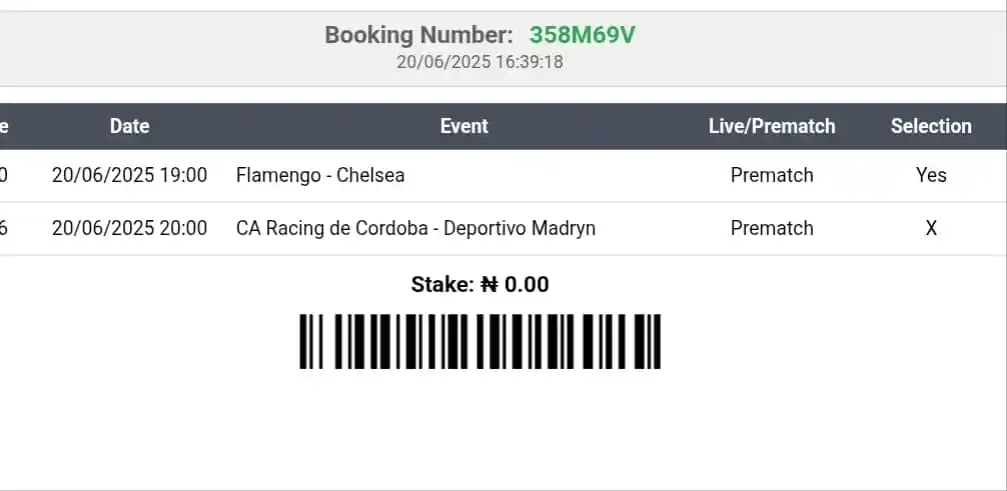
Task: Select the Flamengo - Chelsea event
Action: pyautogui.click(x=320, y=175)
